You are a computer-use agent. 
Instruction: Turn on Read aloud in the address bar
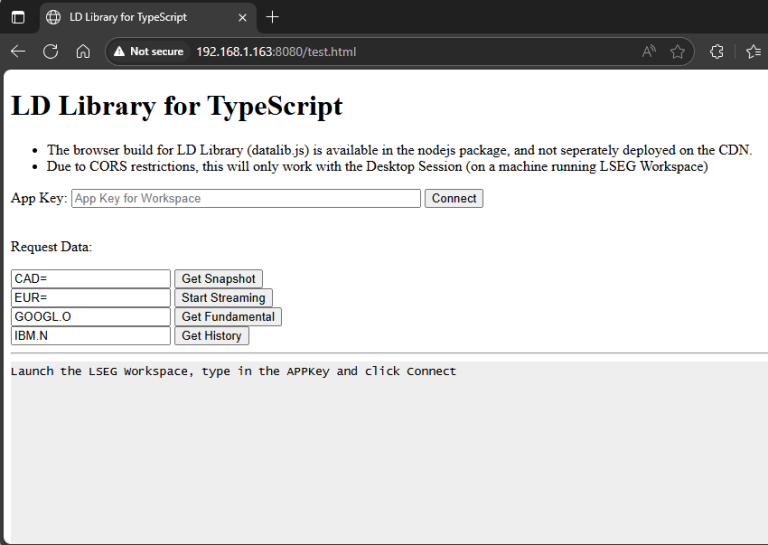649,51
